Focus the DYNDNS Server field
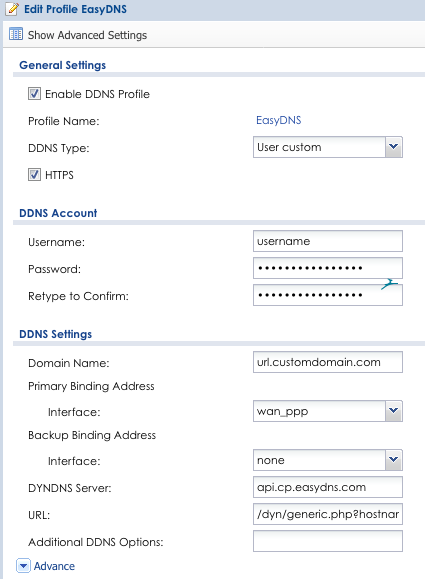The width and height of the screenshot is (425, 579). point(328,487)
